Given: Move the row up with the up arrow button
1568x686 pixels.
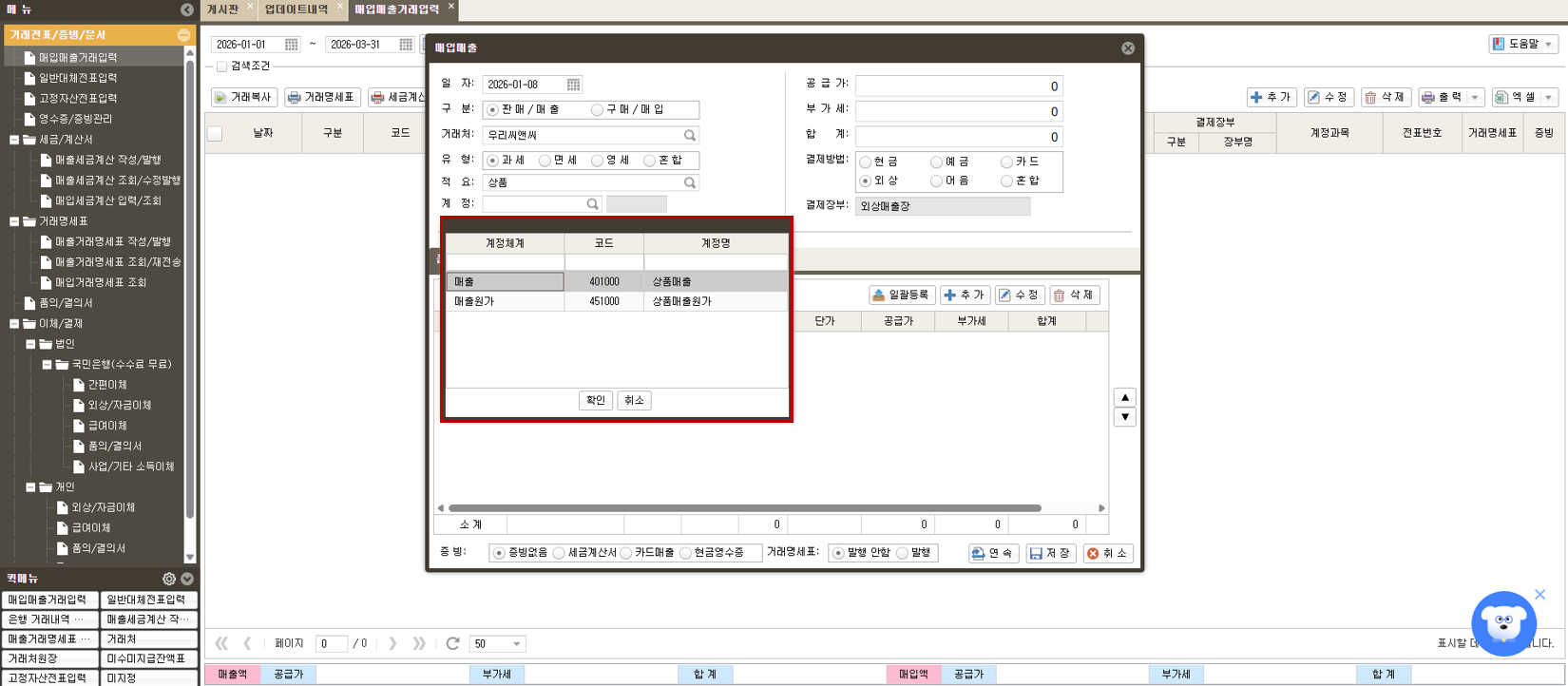Looking at the screenshot, I should [x=1125, y=397].
